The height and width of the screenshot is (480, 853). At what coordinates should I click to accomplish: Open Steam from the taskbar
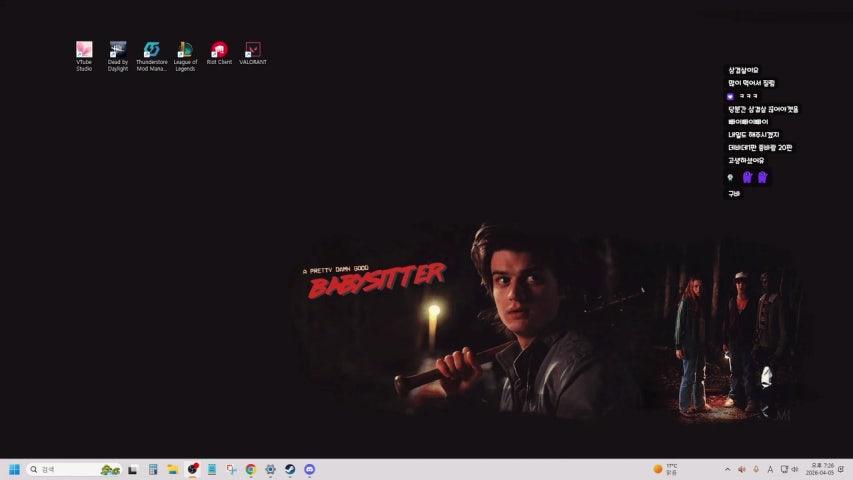pyautogui.click(x=290, y=469)
